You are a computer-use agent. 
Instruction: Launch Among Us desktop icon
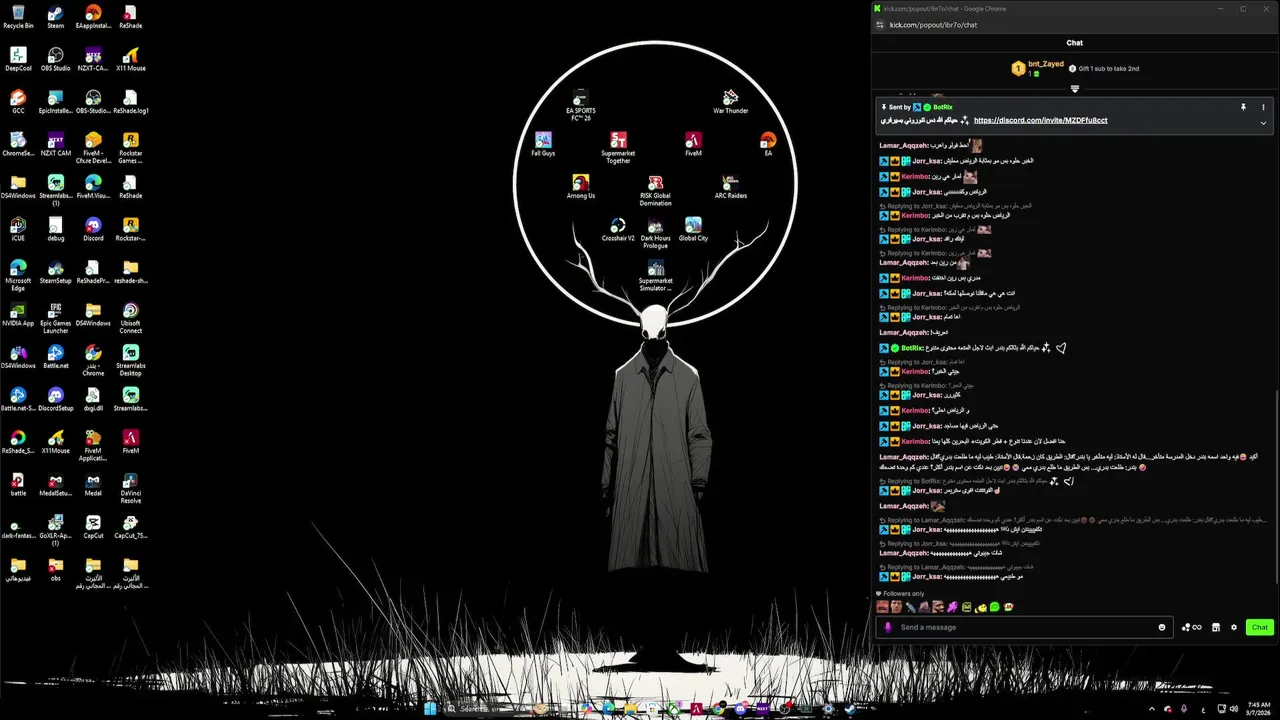pos(580,187)
